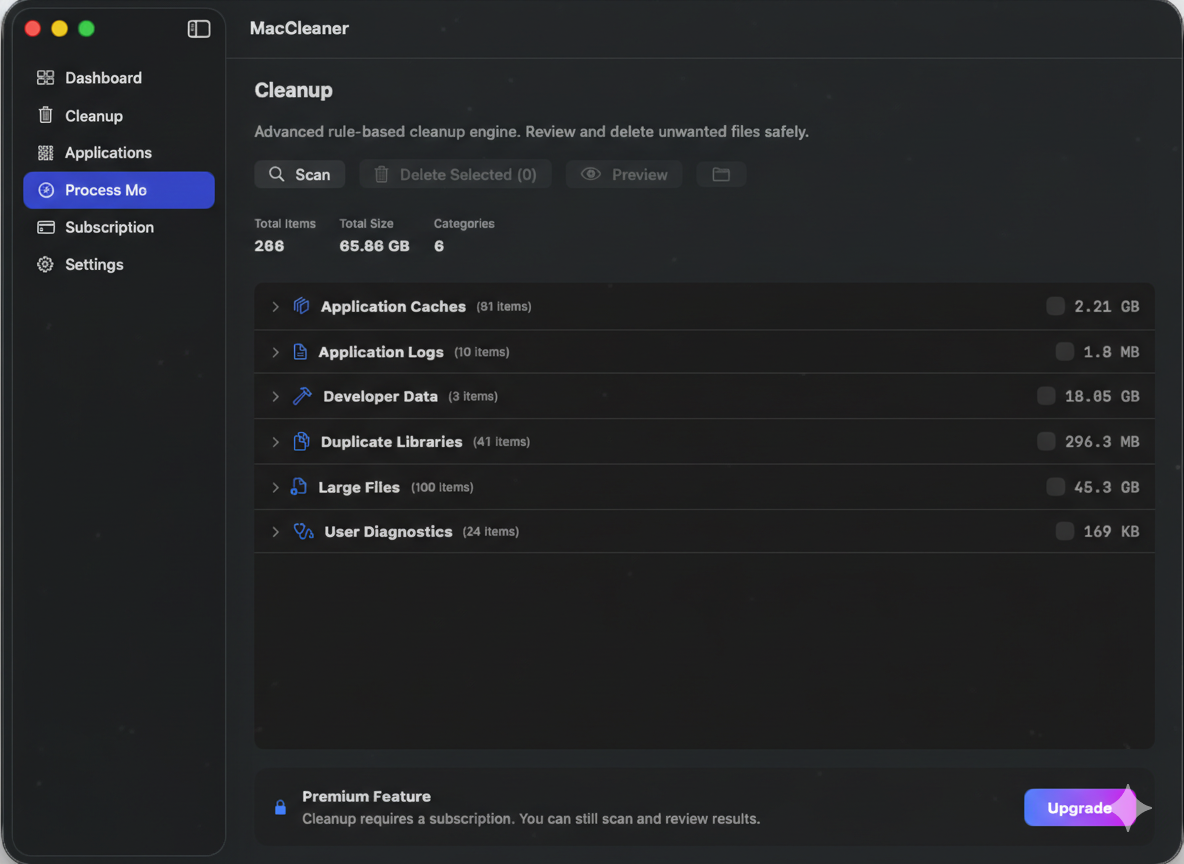Toggle the sidebar with the title bar icon
The width and height of the screenshot is (1184, 864).
[x=199, y=29]
